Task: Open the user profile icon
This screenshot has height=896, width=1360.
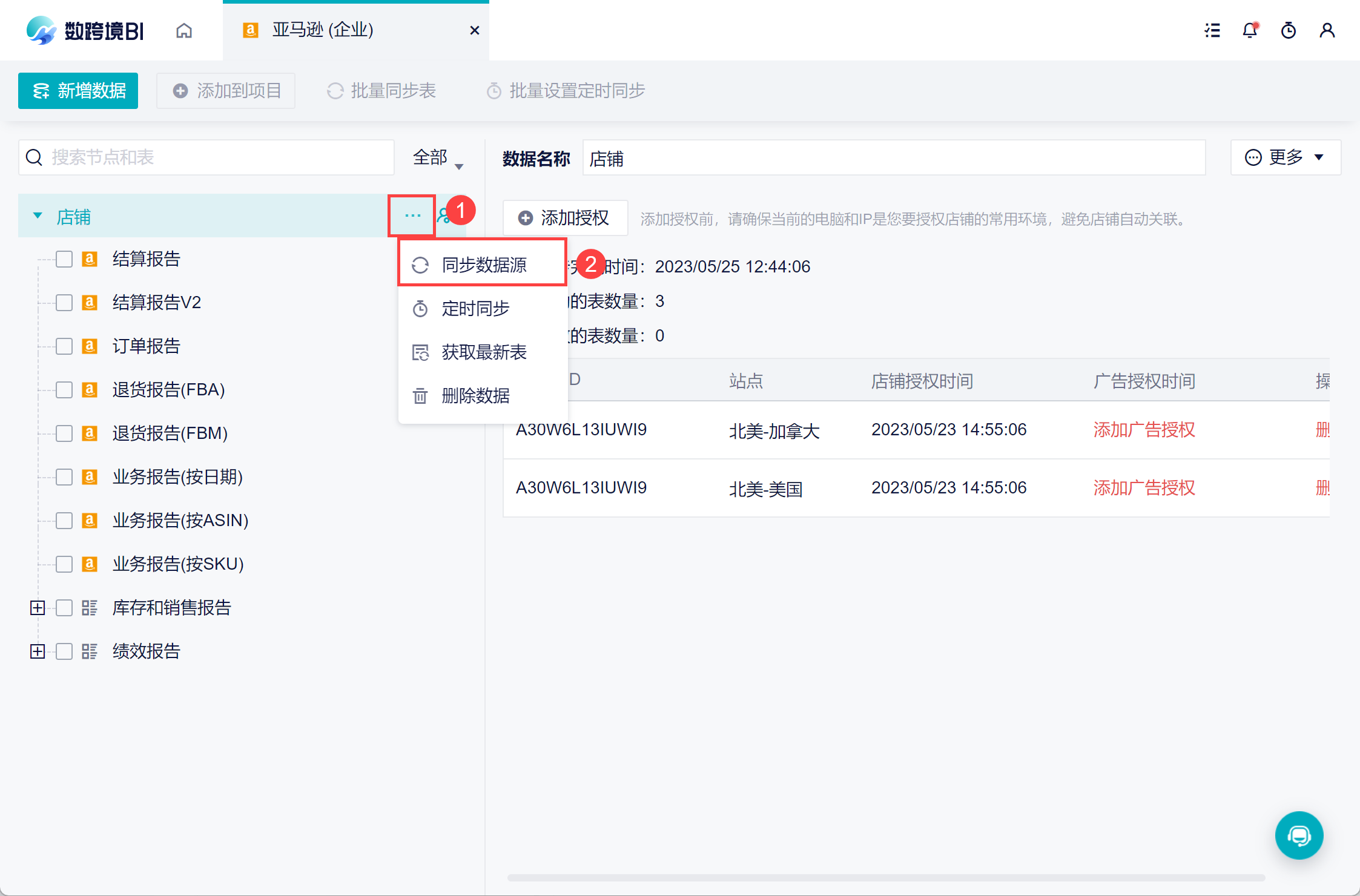Action: pyautogui.click(x=1327, y=30)
